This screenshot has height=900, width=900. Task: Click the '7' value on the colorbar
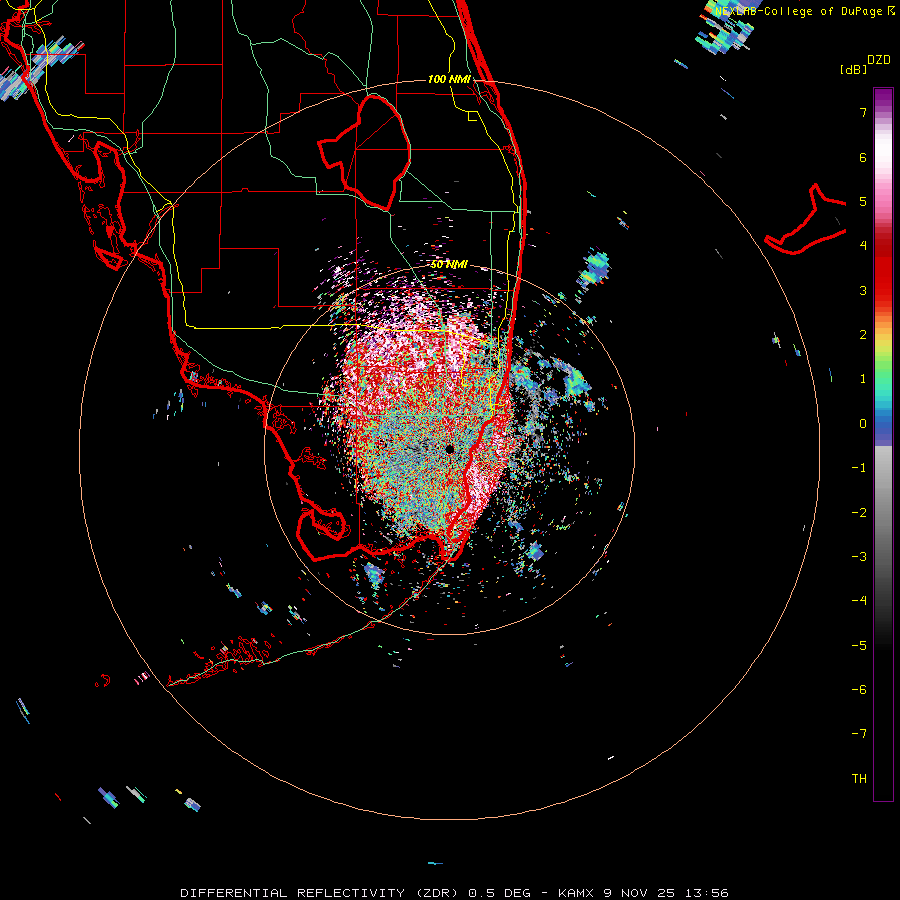pyautogui.click(x=863, y=112)
